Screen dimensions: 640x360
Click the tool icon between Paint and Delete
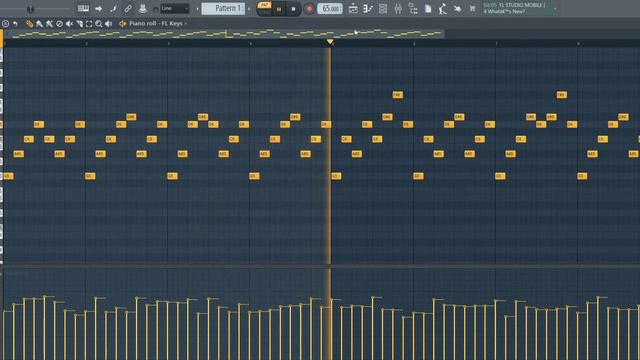point(49,24)
